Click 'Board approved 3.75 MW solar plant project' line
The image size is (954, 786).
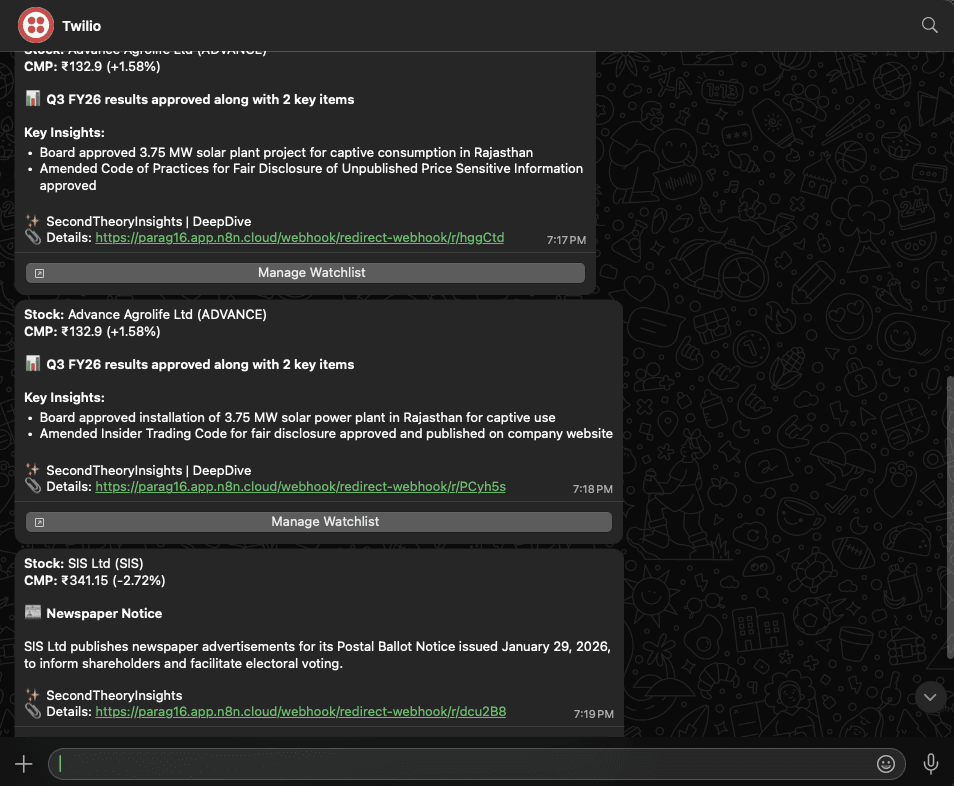286,153
